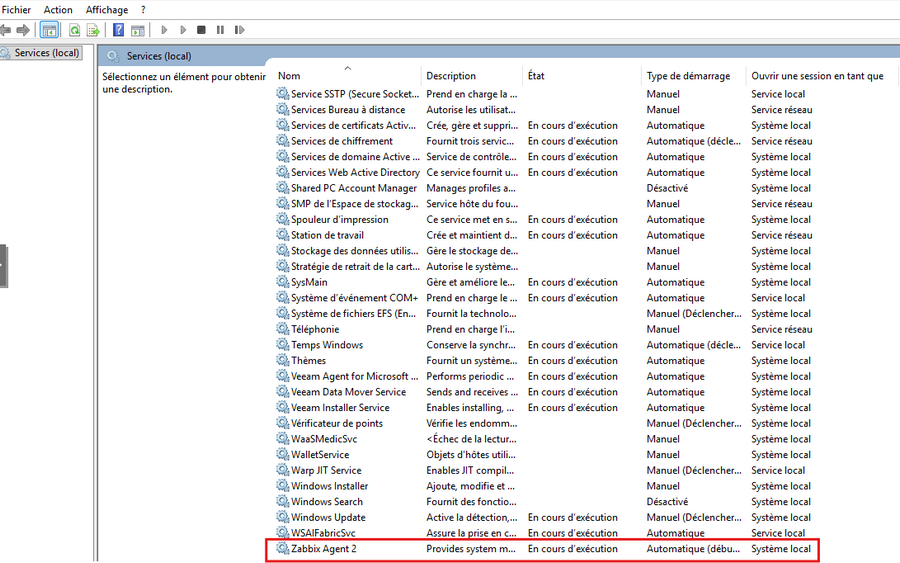Open help with the blue question mark icon
900x563 pixels.
pyautogui.click(x=118, y=30)
